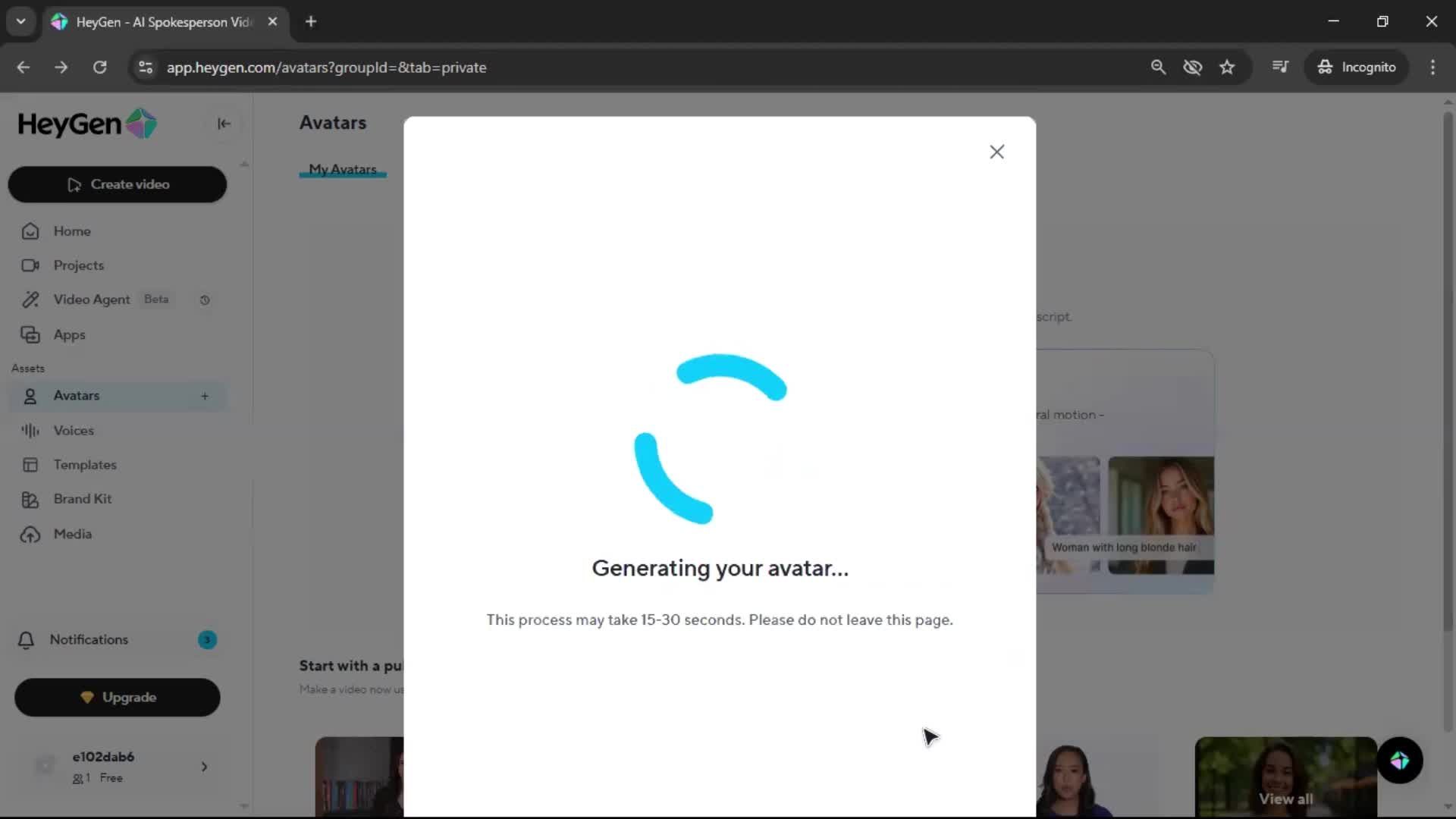
Task: Open the browser tab search dropdown
Action: pyautogui.click(x=20, y=21)
